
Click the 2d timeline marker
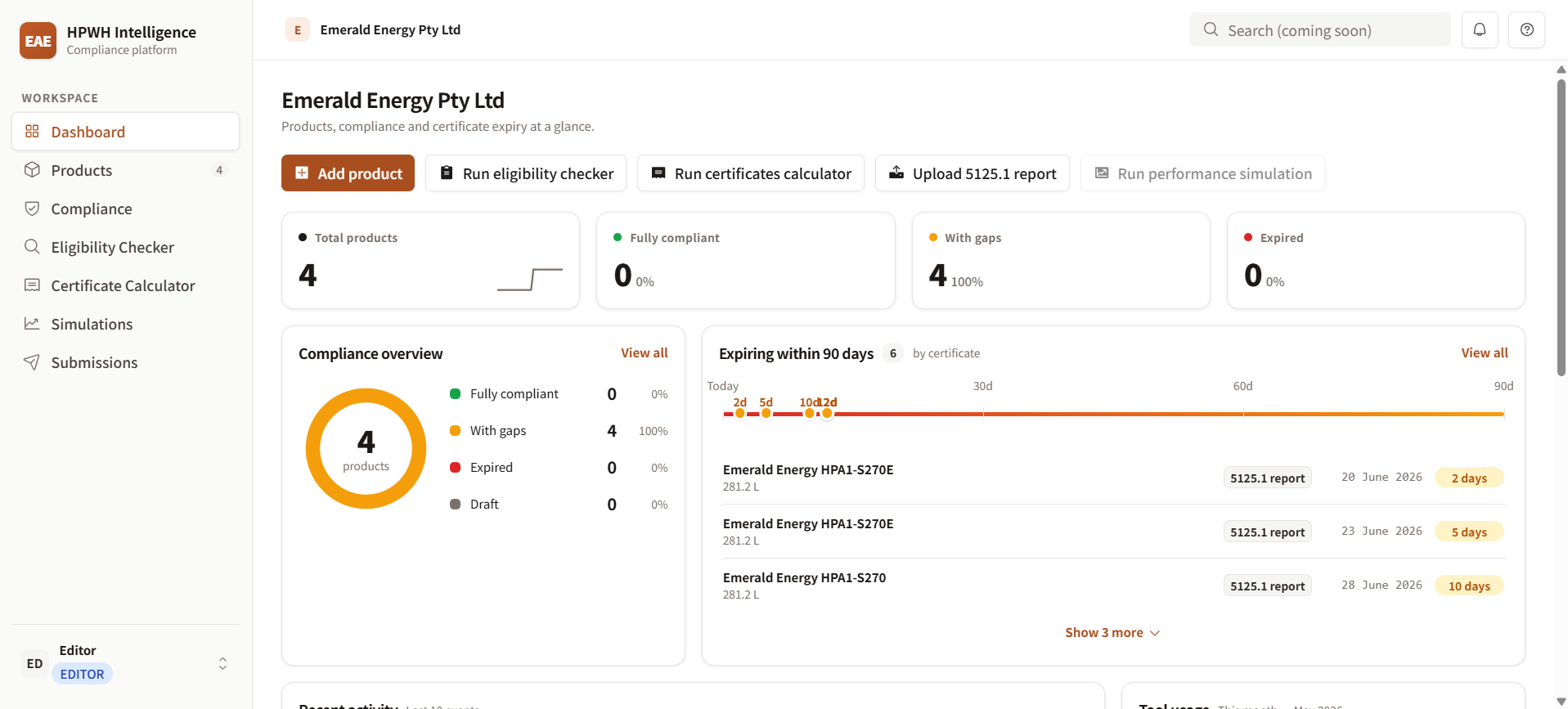pos(739,413)
